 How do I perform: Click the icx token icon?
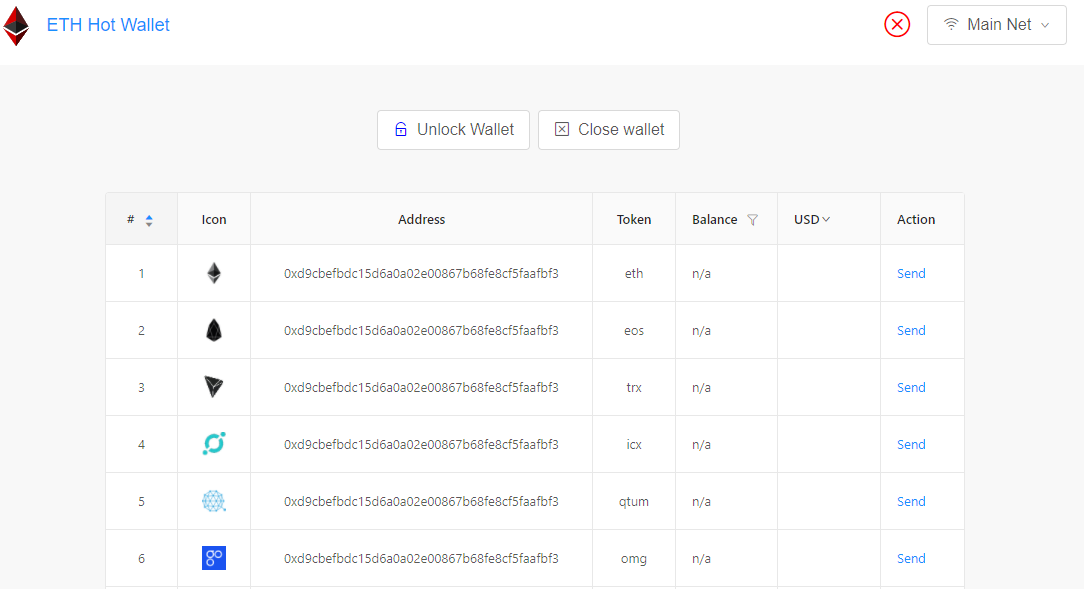click(214, 444)
